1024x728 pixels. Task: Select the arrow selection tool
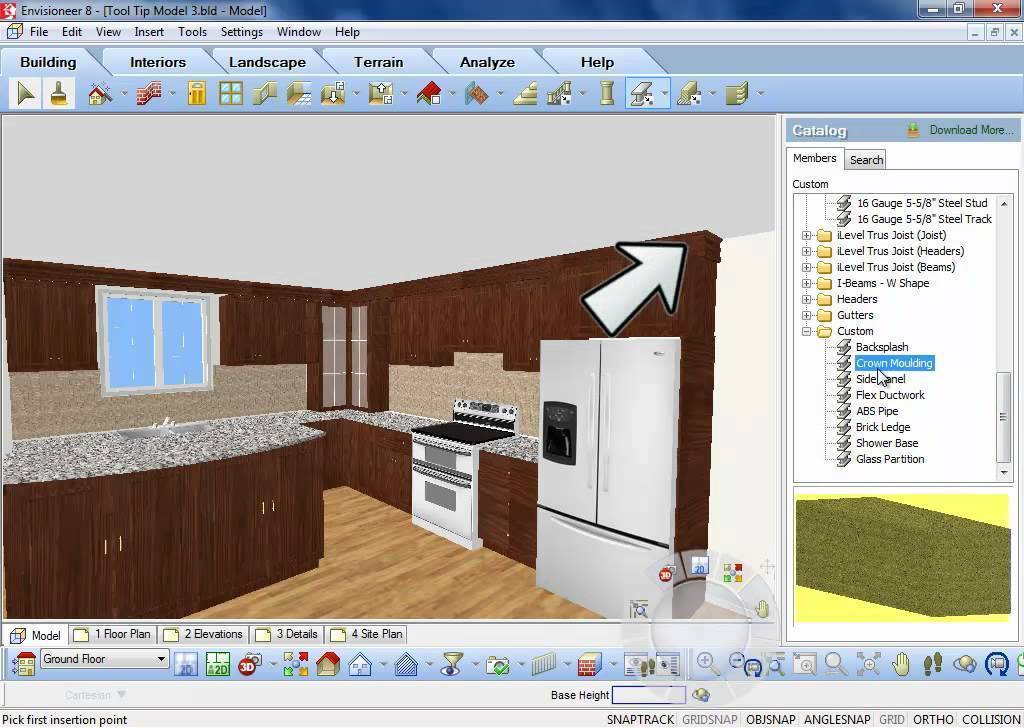point(25,93)
